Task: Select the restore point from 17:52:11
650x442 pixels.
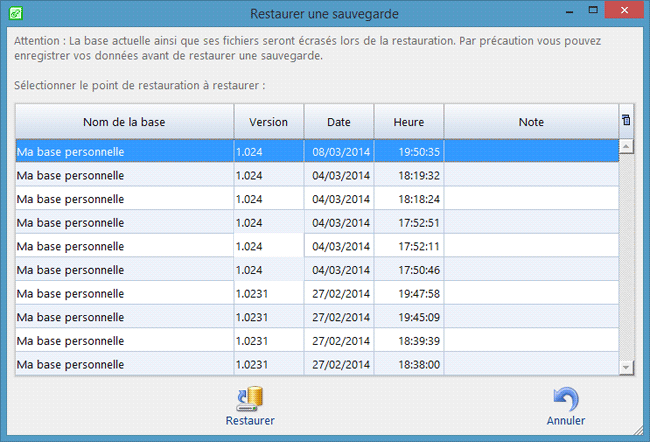Action: click(124, 245)
